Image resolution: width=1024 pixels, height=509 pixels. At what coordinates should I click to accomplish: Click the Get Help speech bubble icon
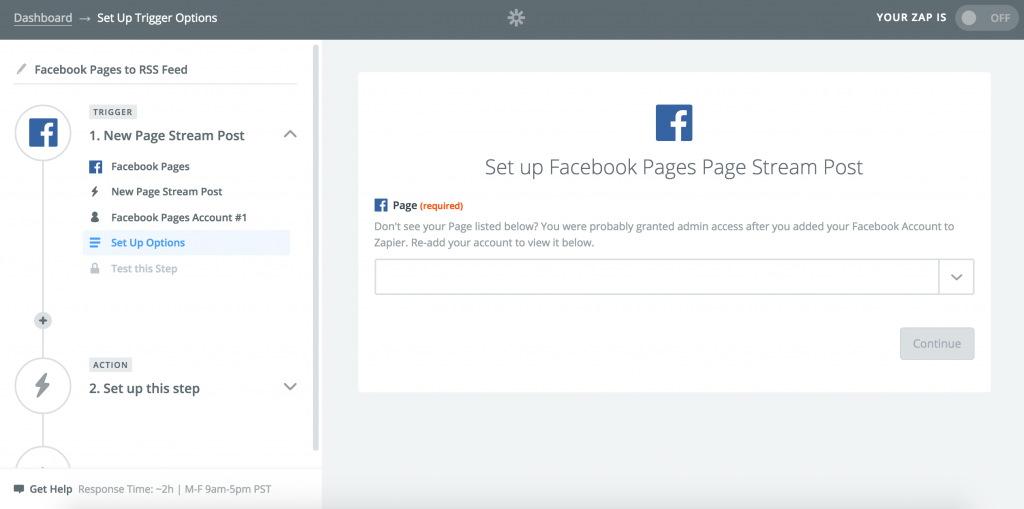pyautogui.click(x=19, y=489)
